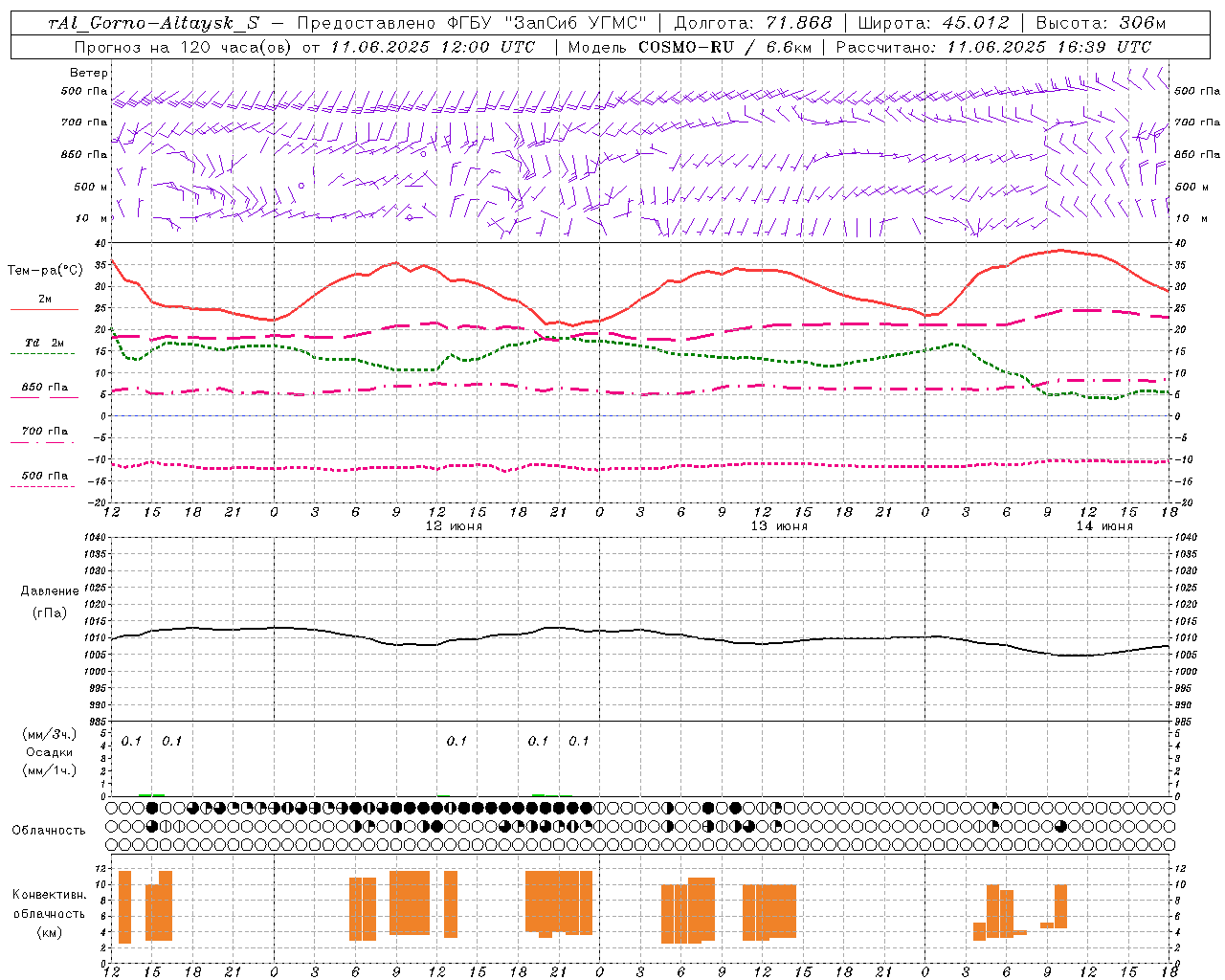Image resolution: width=1225 pixels, height=980 pixels.
Task: Click the Давление panel label
Action: (50, 591)
